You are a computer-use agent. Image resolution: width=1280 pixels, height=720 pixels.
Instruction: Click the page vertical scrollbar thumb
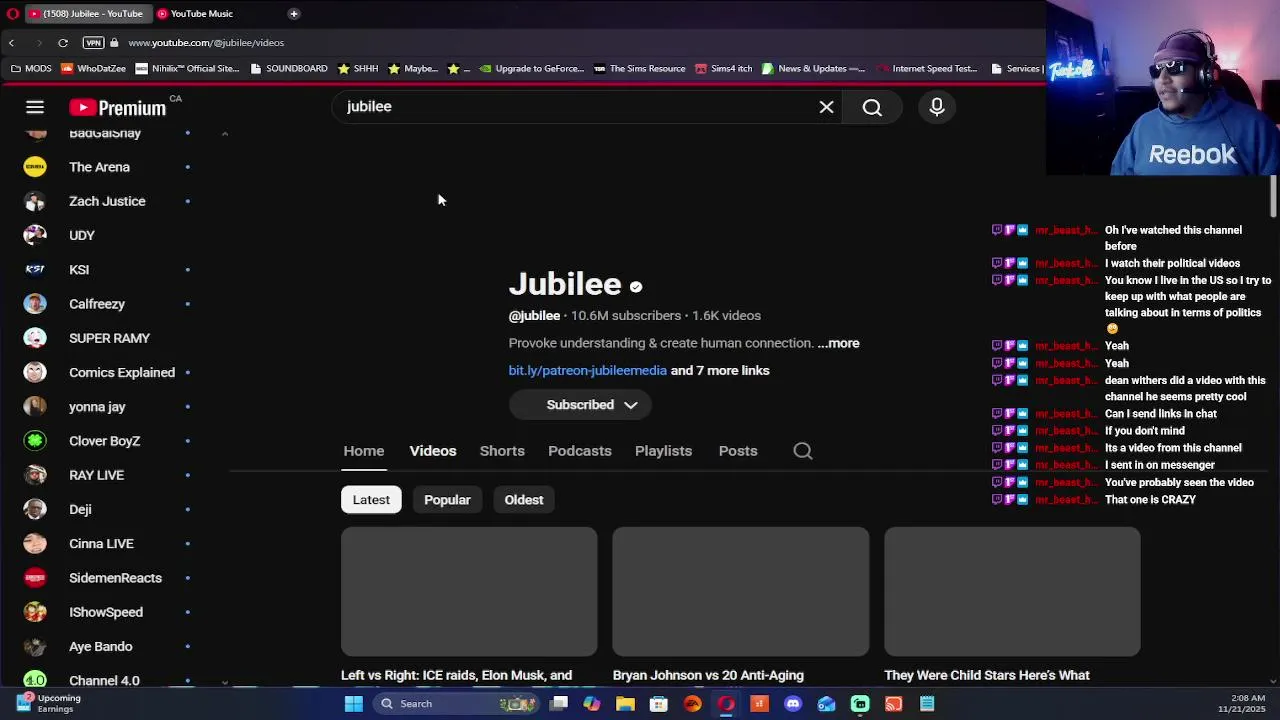point(1273,196)
